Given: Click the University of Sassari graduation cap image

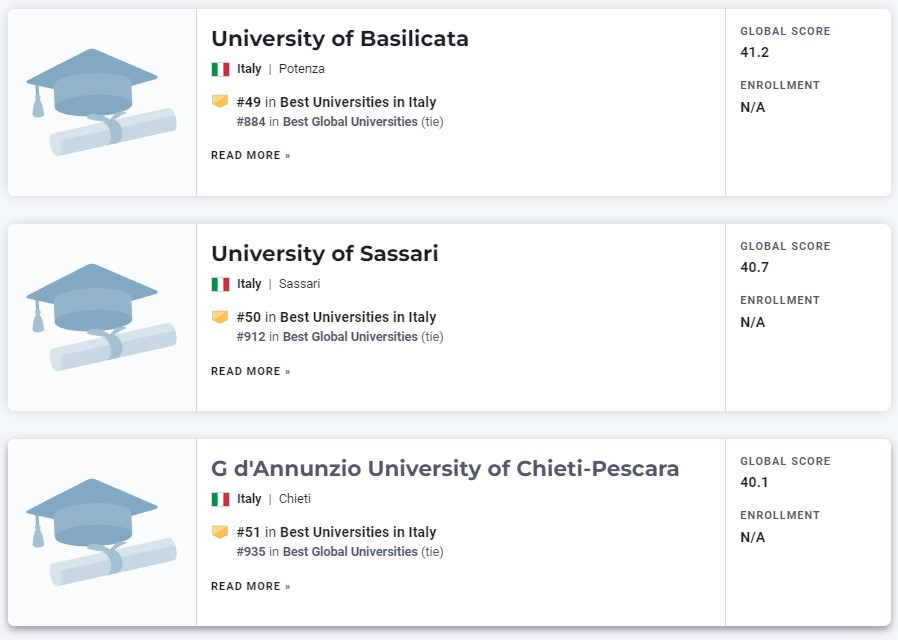Looking at the screenshot, I should (x=101, y=317).
